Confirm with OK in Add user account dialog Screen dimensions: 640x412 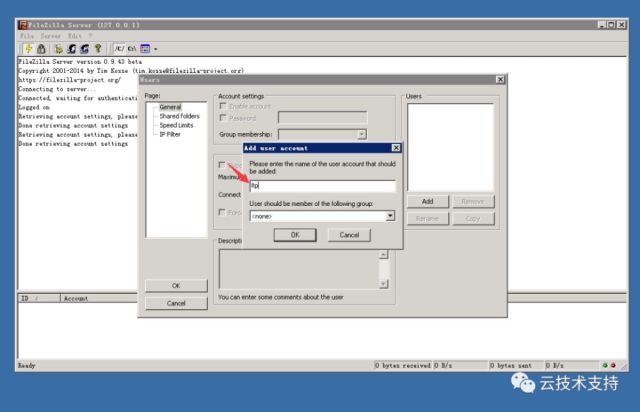pos(295,235)
